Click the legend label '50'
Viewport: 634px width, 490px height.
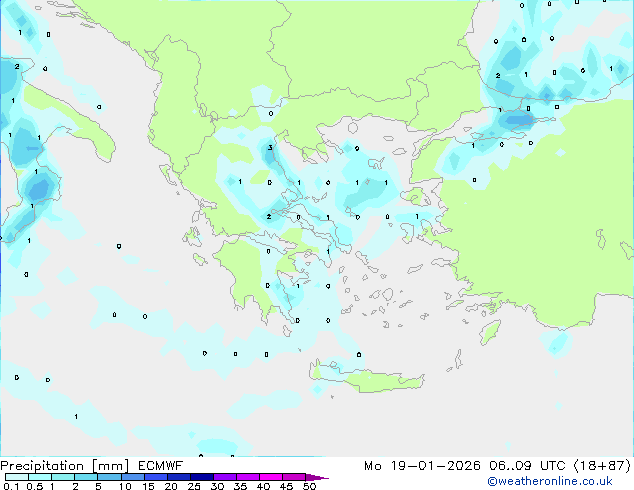[x=309, y=486]
